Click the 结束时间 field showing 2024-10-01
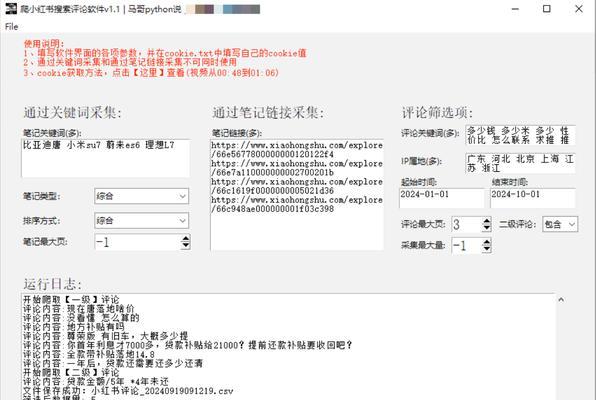The height and width of the screenshot is (400, 596). pos(533,198)
